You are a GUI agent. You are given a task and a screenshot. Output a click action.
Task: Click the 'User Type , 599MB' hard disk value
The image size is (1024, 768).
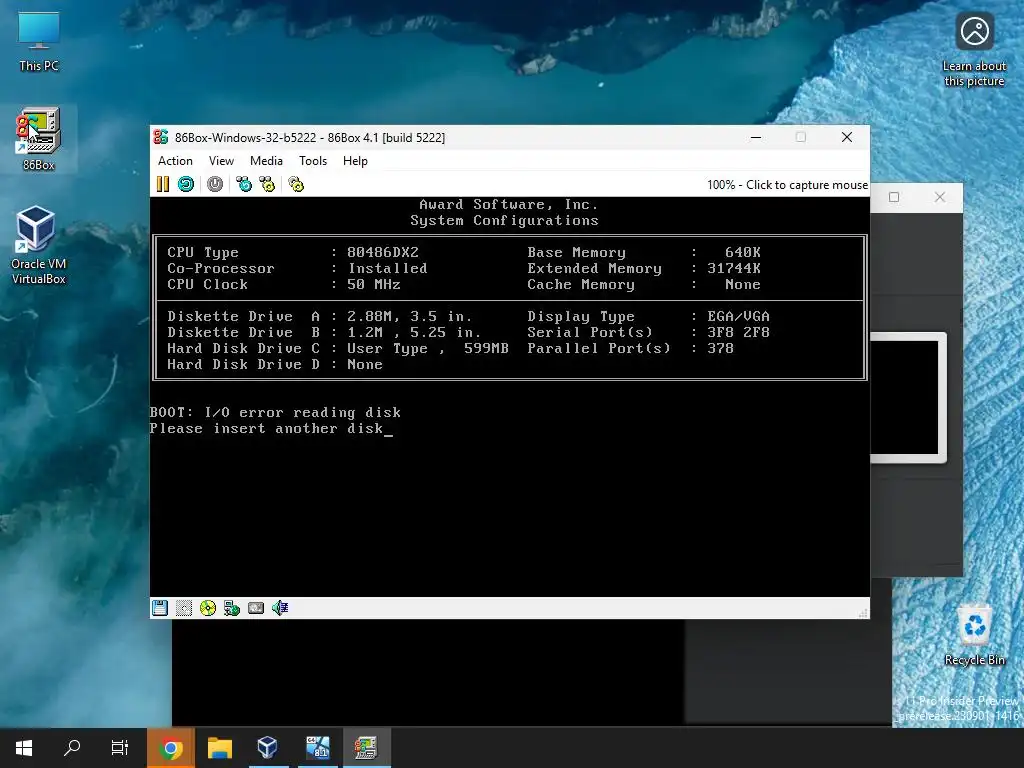click(x=428, y=348)
